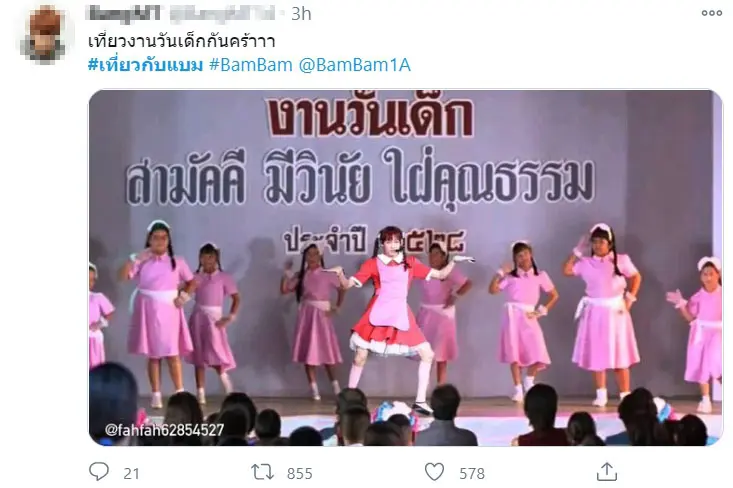Open the tweet's 3h timestamp

[x=301, y=14]
